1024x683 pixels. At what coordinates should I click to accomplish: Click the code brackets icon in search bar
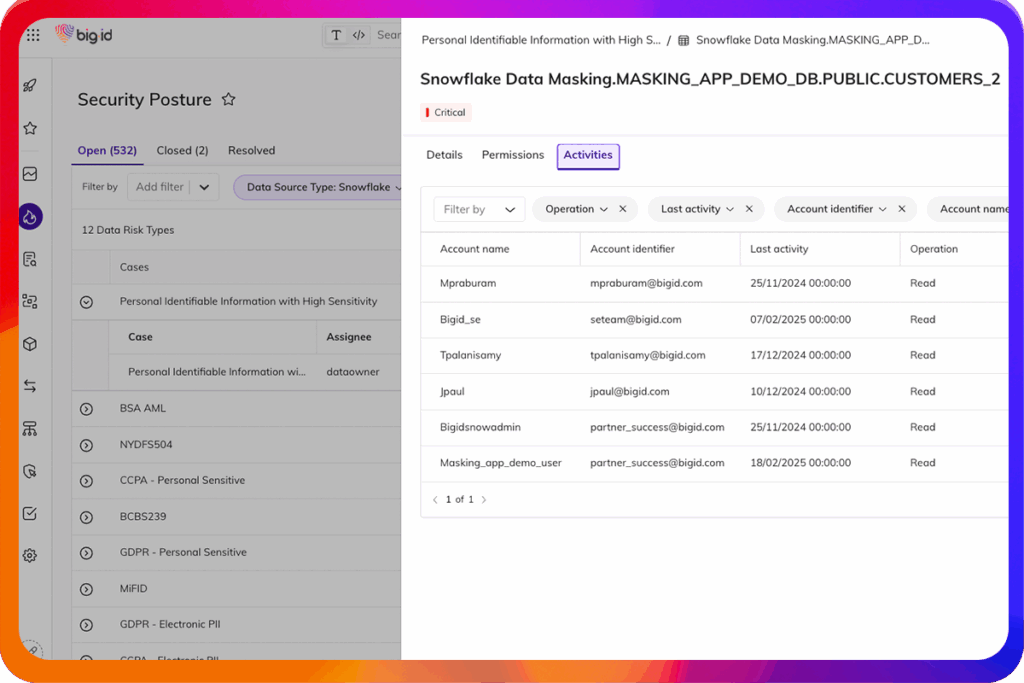pos(359,35)
